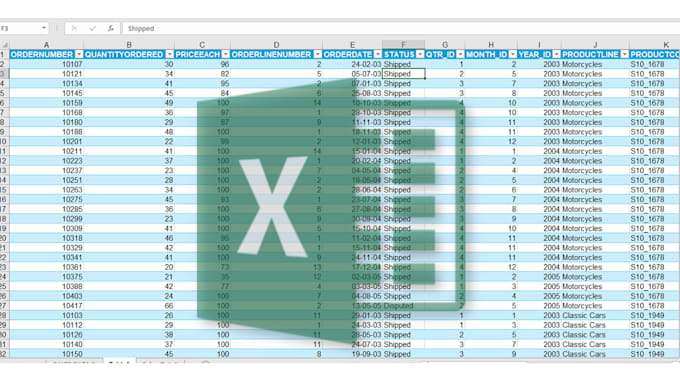Select column B header
This screenshot has width=680, height=383.
129,45
